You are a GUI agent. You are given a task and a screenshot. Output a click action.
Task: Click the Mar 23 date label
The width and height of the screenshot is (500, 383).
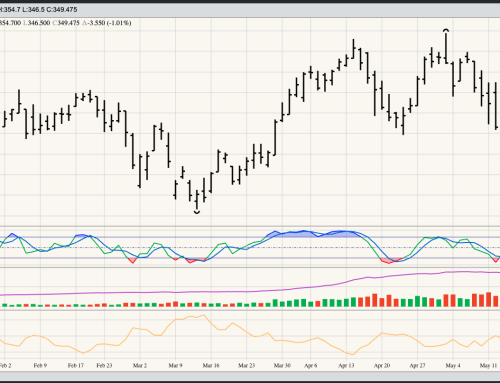click(246, 365)
